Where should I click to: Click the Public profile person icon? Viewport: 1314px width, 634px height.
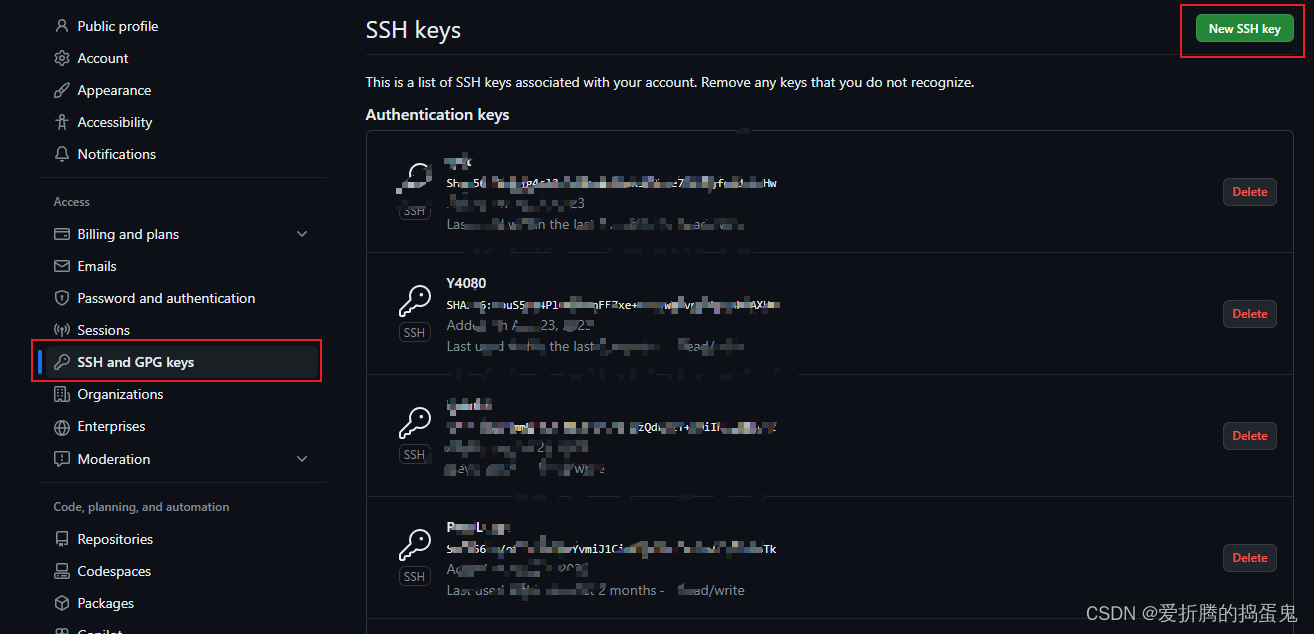pos(61,26)
